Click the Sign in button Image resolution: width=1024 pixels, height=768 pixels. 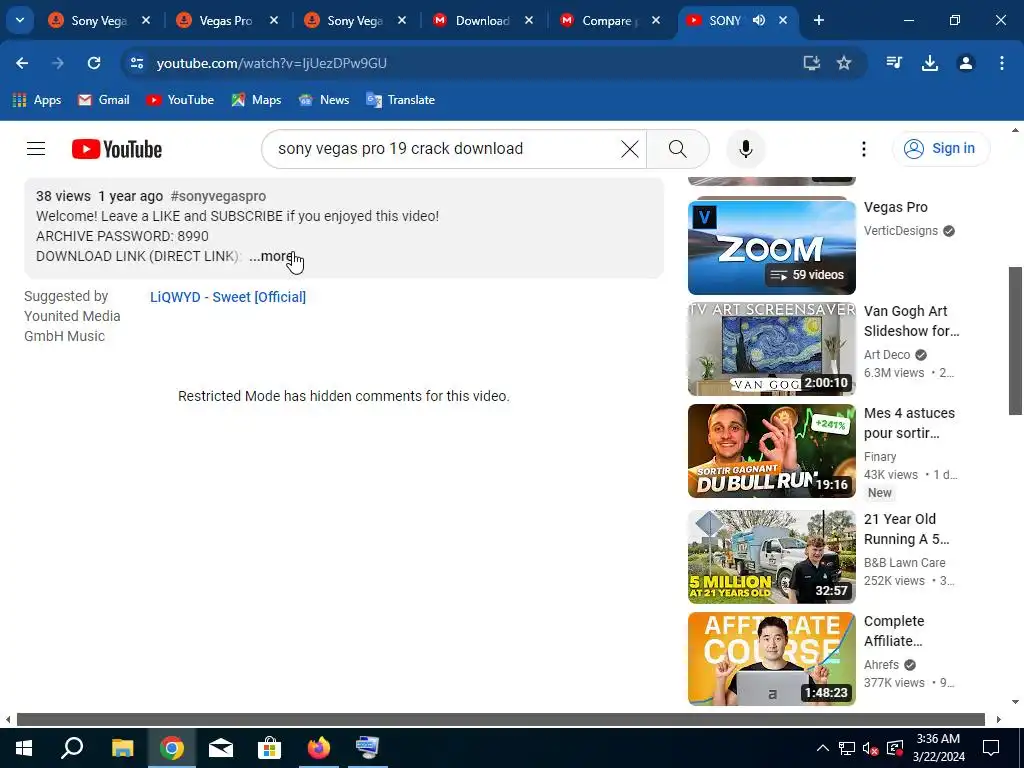tap(941, 148)
